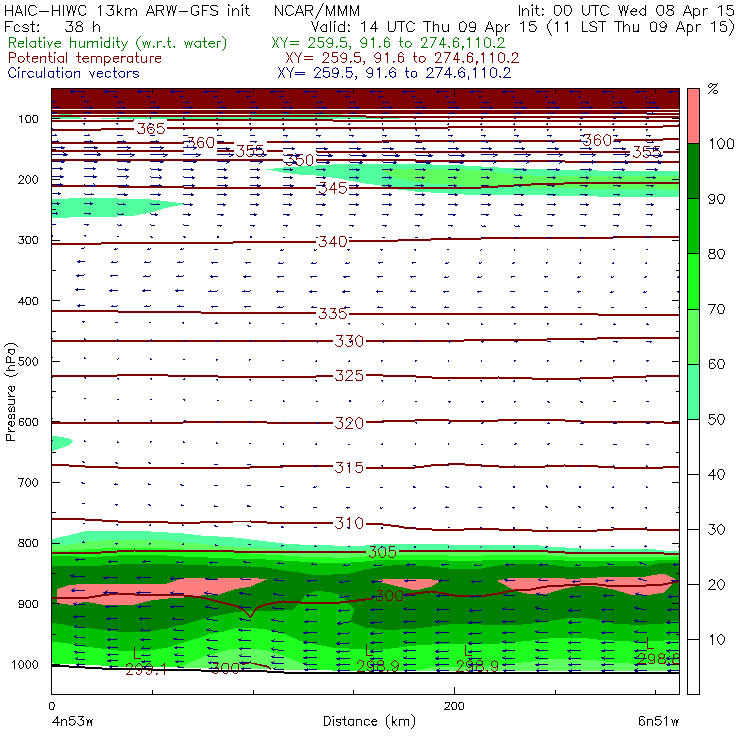Click the 'Fcst: 38 h' forecast label
Screen dimensions: 740x740
[52, 27]
